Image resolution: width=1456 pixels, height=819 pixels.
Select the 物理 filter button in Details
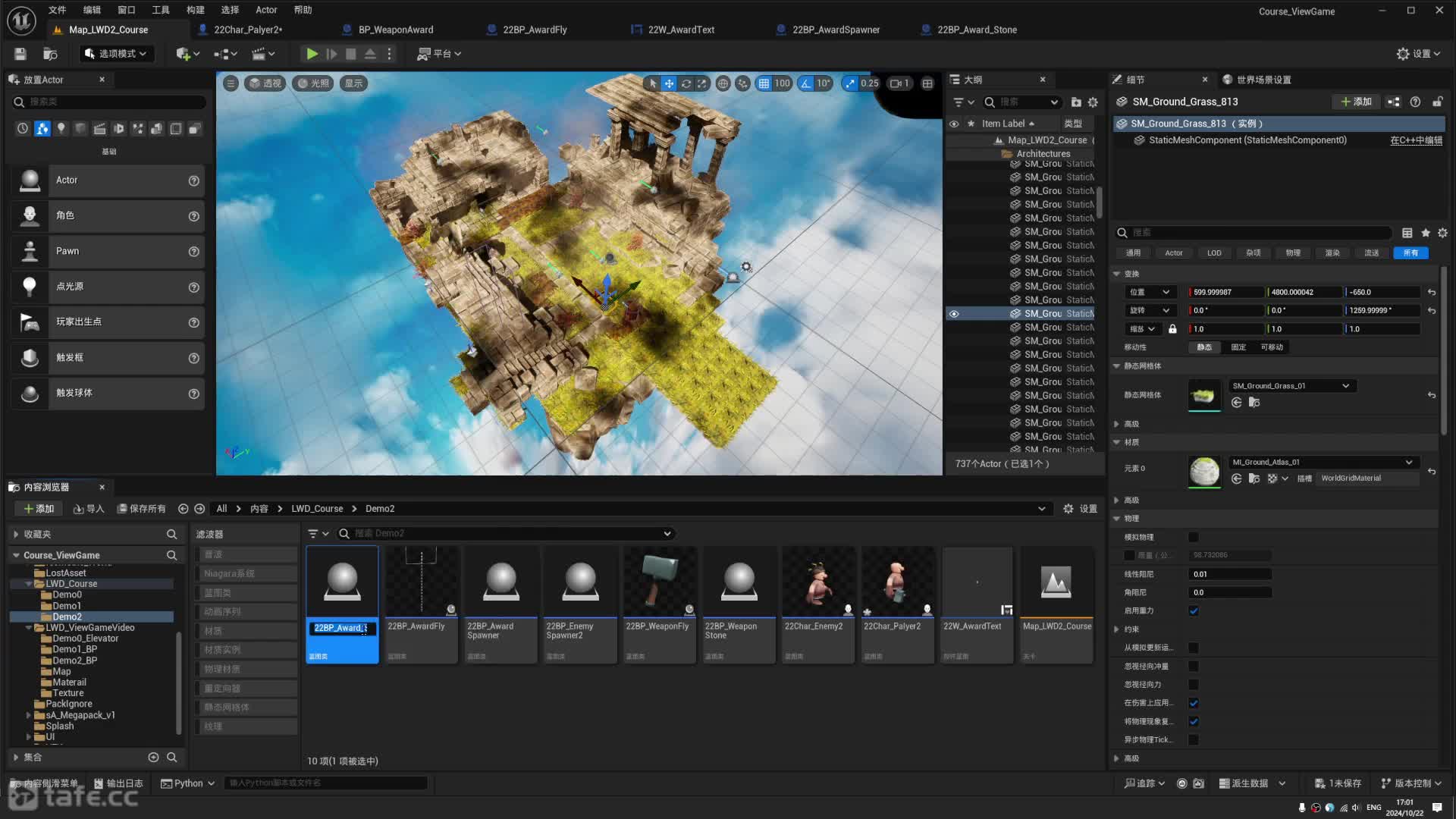click(x=1293, y=253)
